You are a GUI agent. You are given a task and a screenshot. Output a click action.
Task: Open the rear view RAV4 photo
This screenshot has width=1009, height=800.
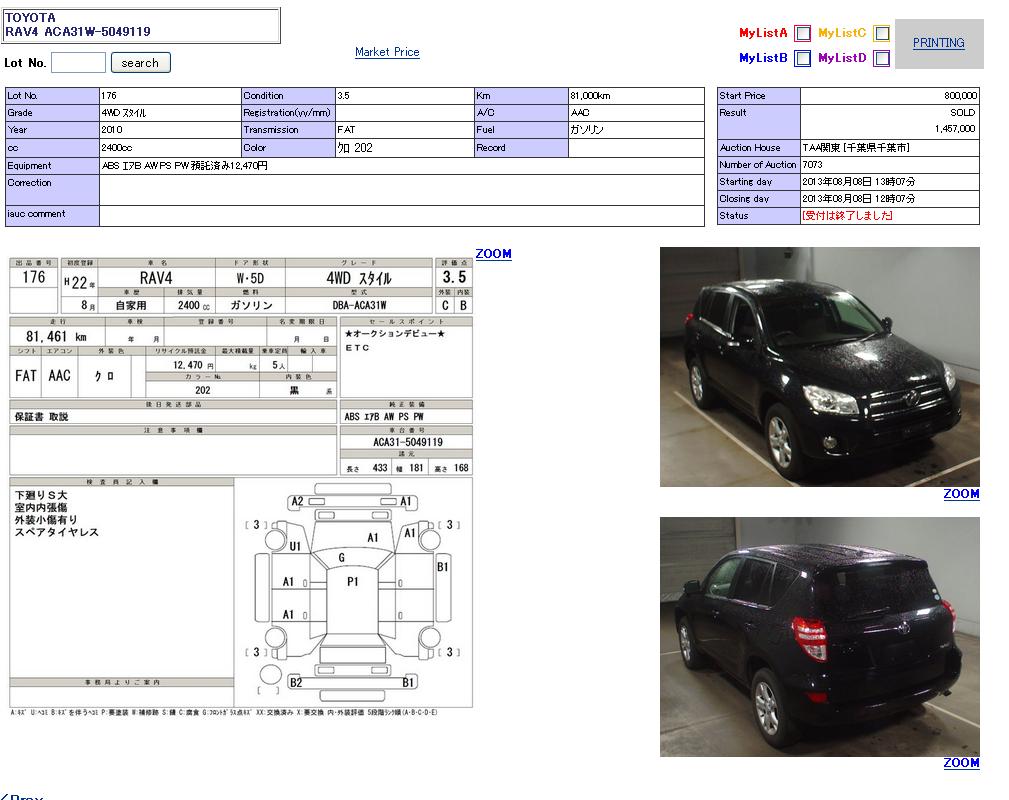(819, 636)
